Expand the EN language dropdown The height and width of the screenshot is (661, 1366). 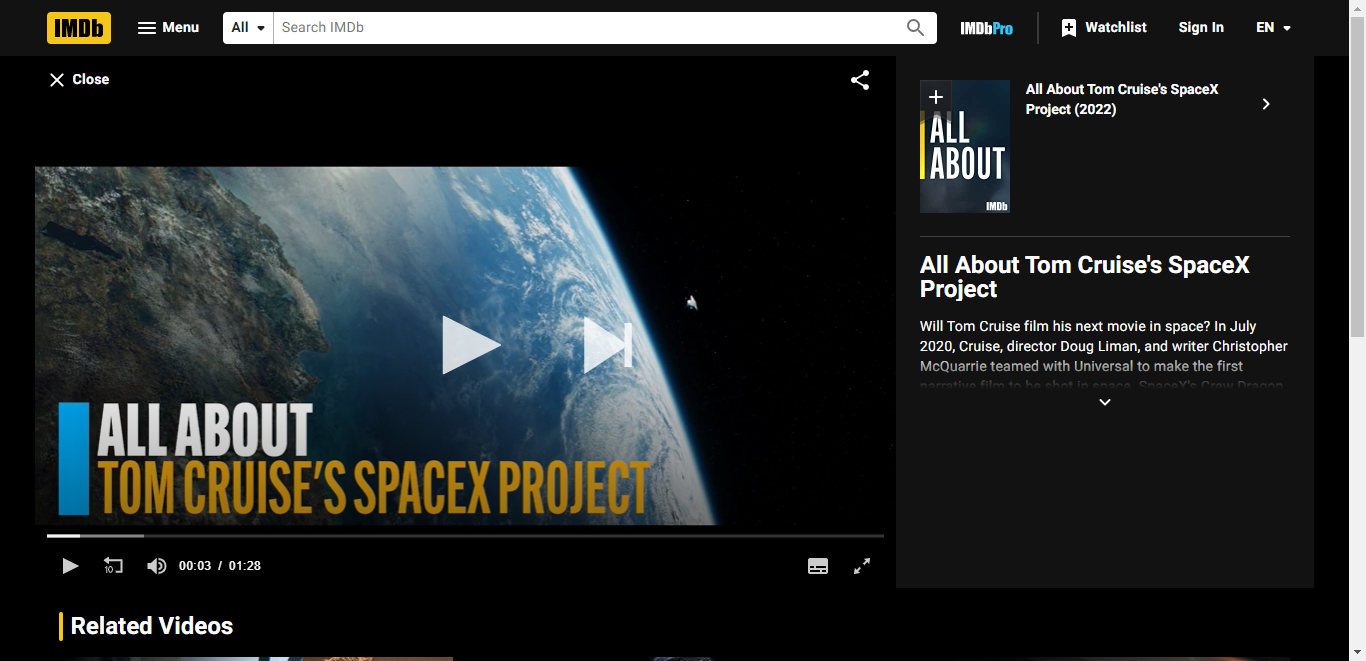click(x=1274, y=28)
